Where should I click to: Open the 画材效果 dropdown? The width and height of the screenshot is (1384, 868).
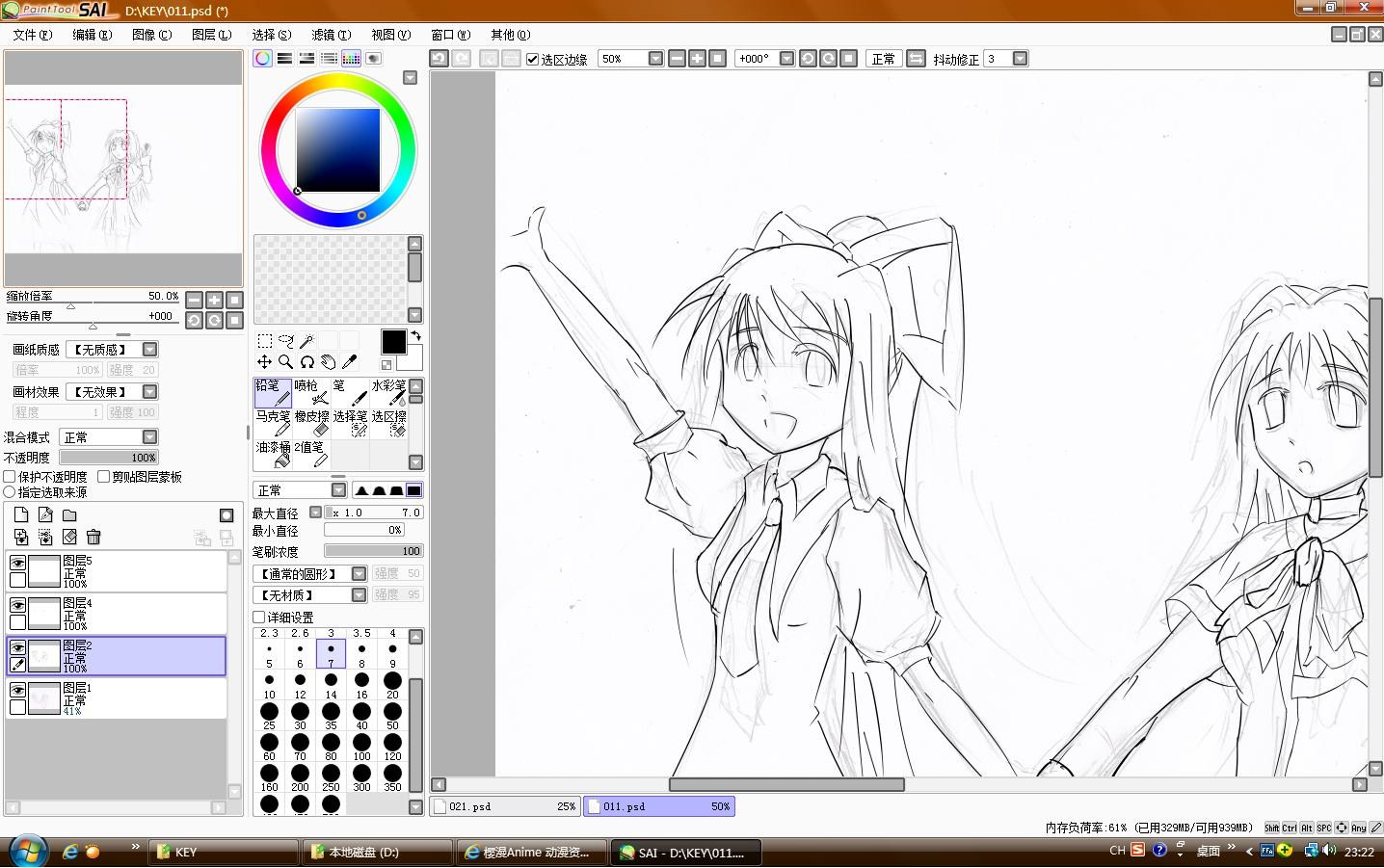coord(149,391)
